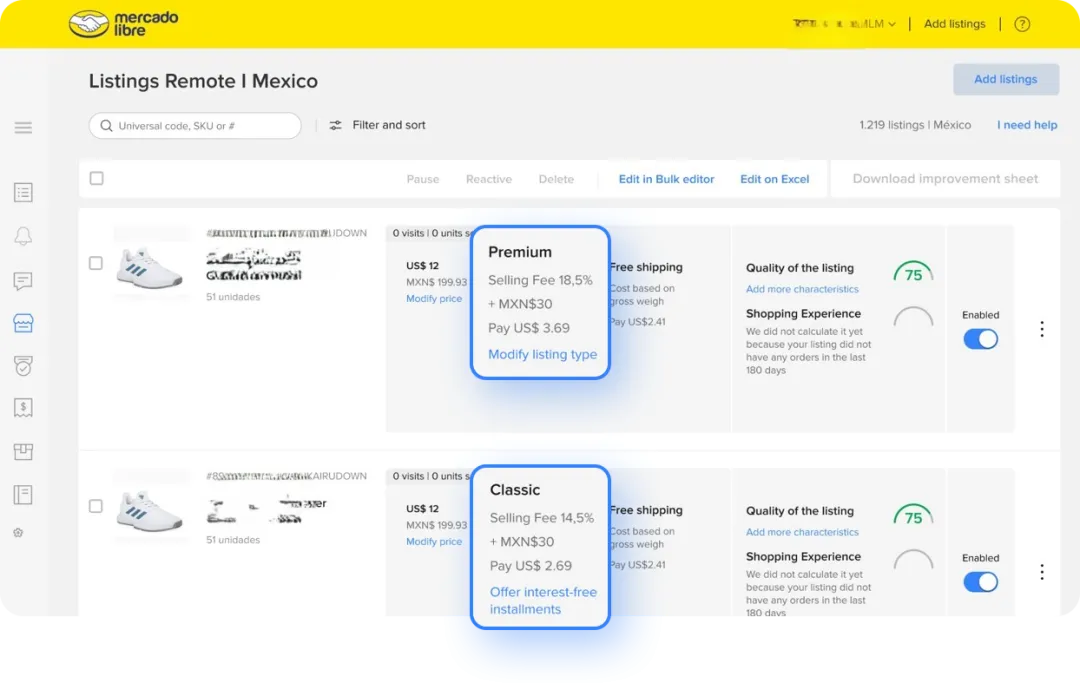Open notifications bell icon
This screenshot has width=1080, height=683.
pyautogui.click(x=23, y=236)
